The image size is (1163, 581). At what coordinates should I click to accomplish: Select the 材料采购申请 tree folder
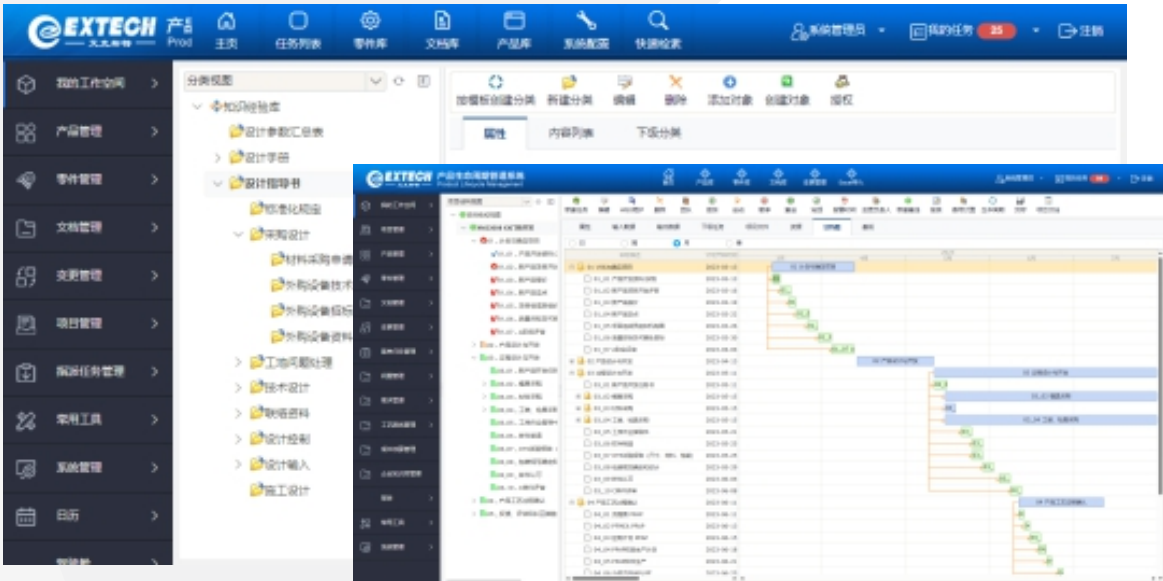coord(312,260)
